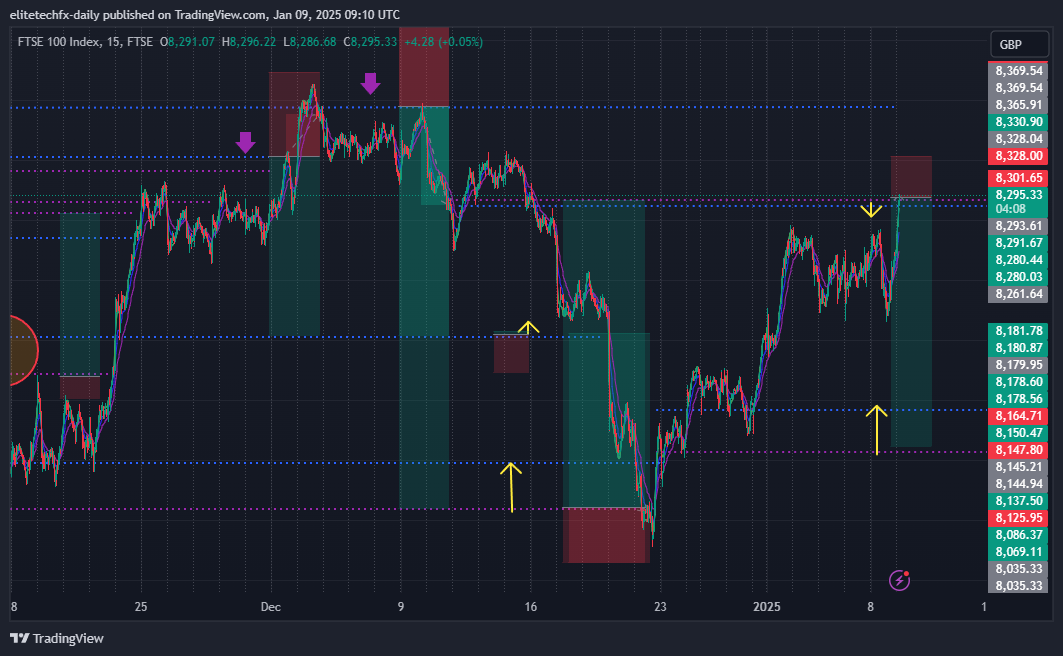Open the elitetechfx-daily published header text

click(205, 14)
